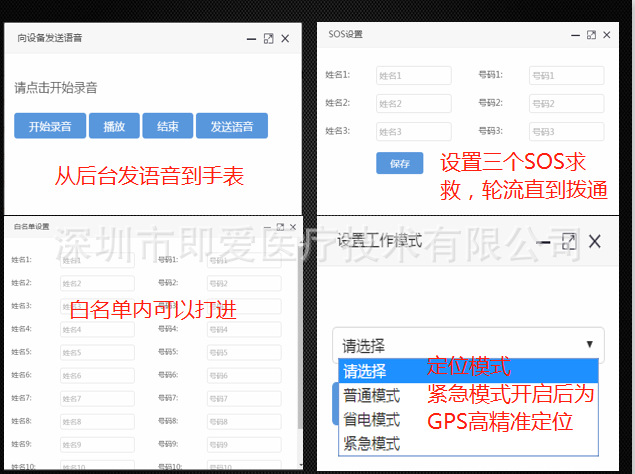Click the 号码3 field in SOS设置

tap(566, 132)
